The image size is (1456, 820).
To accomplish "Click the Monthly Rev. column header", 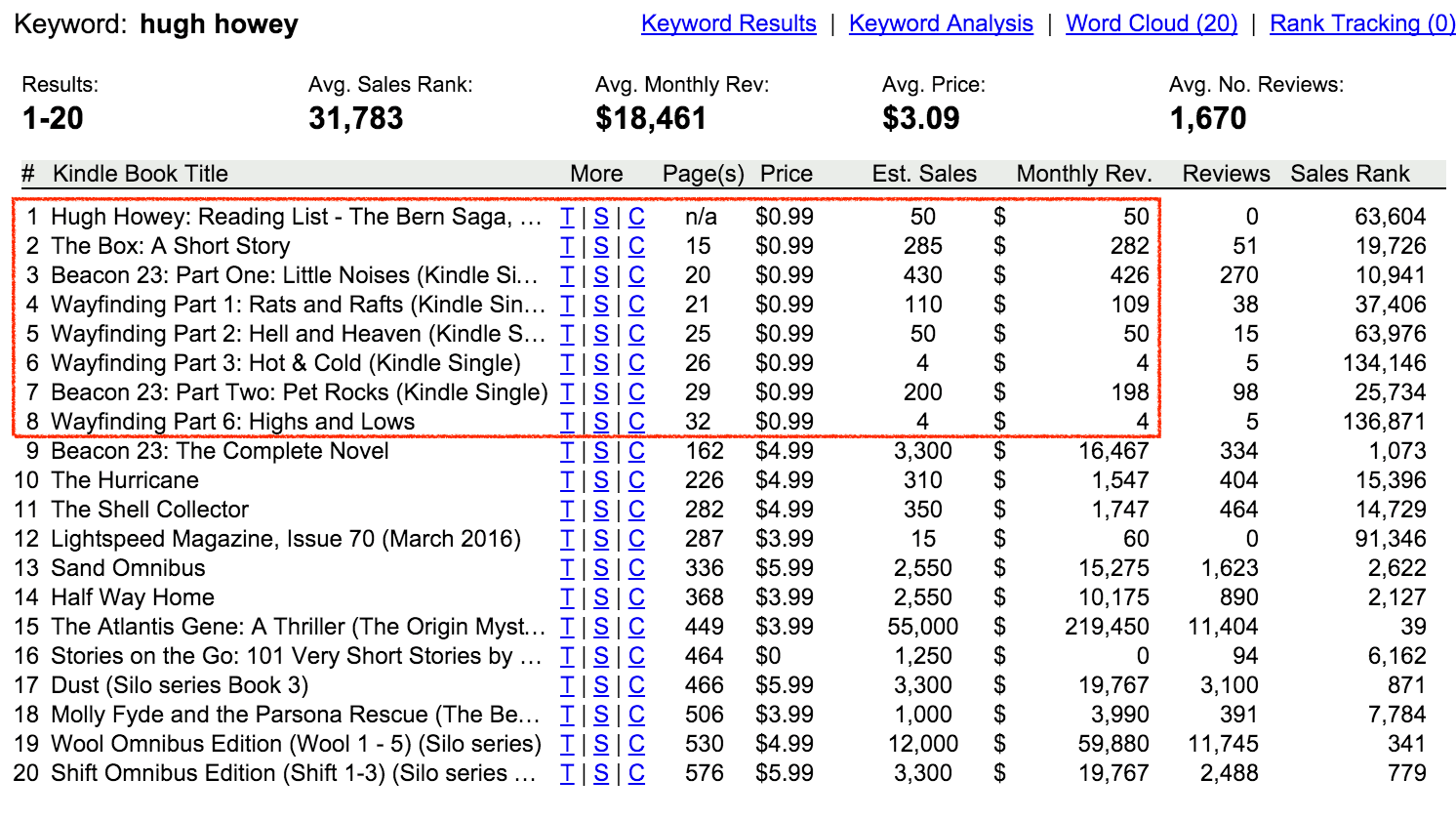I will click(1084, 174).
